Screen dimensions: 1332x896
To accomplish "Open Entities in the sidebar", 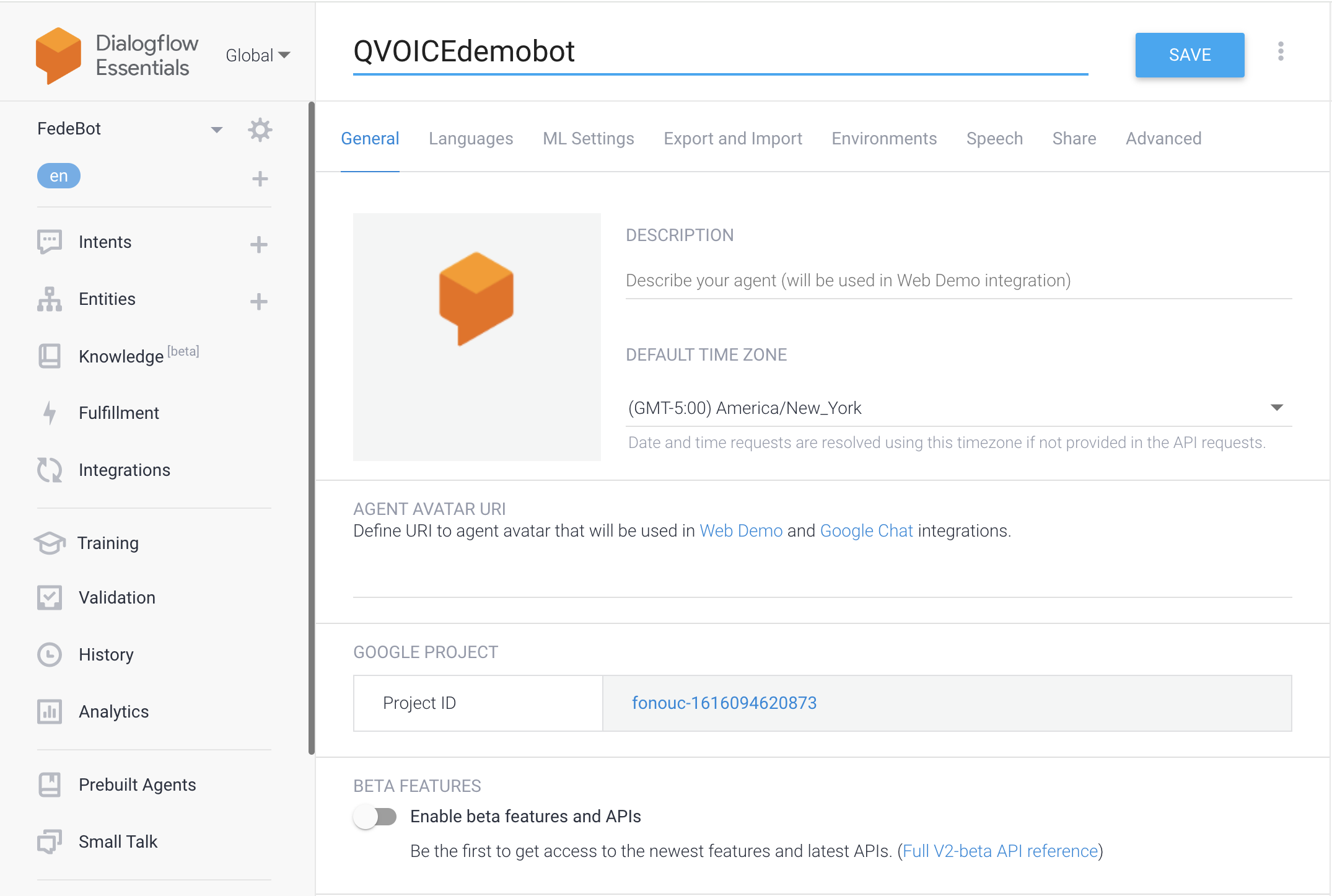I will [107, 299].
